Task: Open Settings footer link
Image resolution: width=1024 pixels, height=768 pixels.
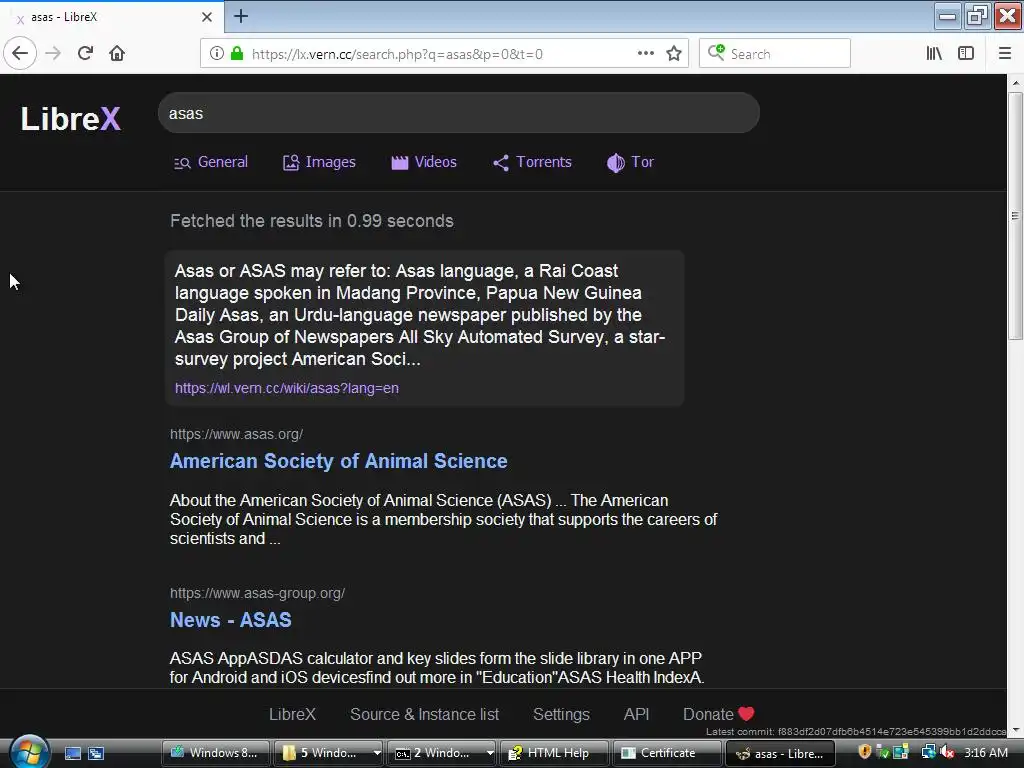Action: click(x=561, y=714)
